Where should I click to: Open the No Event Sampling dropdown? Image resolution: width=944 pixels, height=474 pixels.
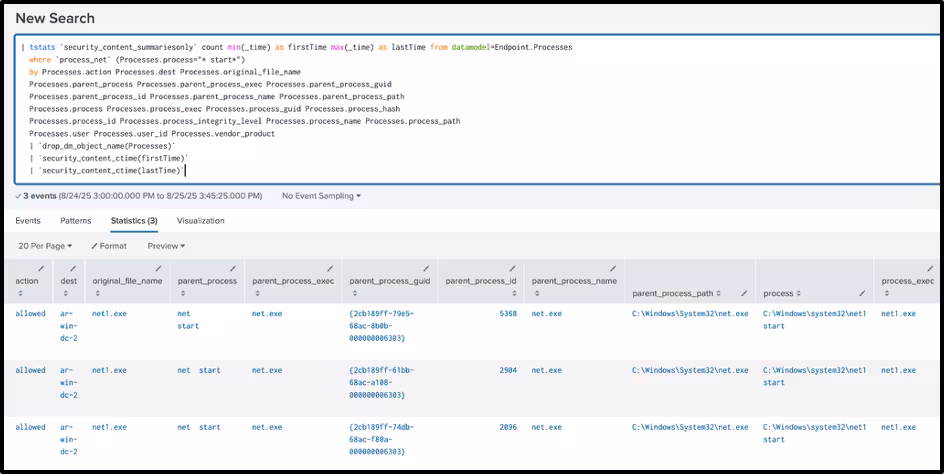click(x=321, y=196)
